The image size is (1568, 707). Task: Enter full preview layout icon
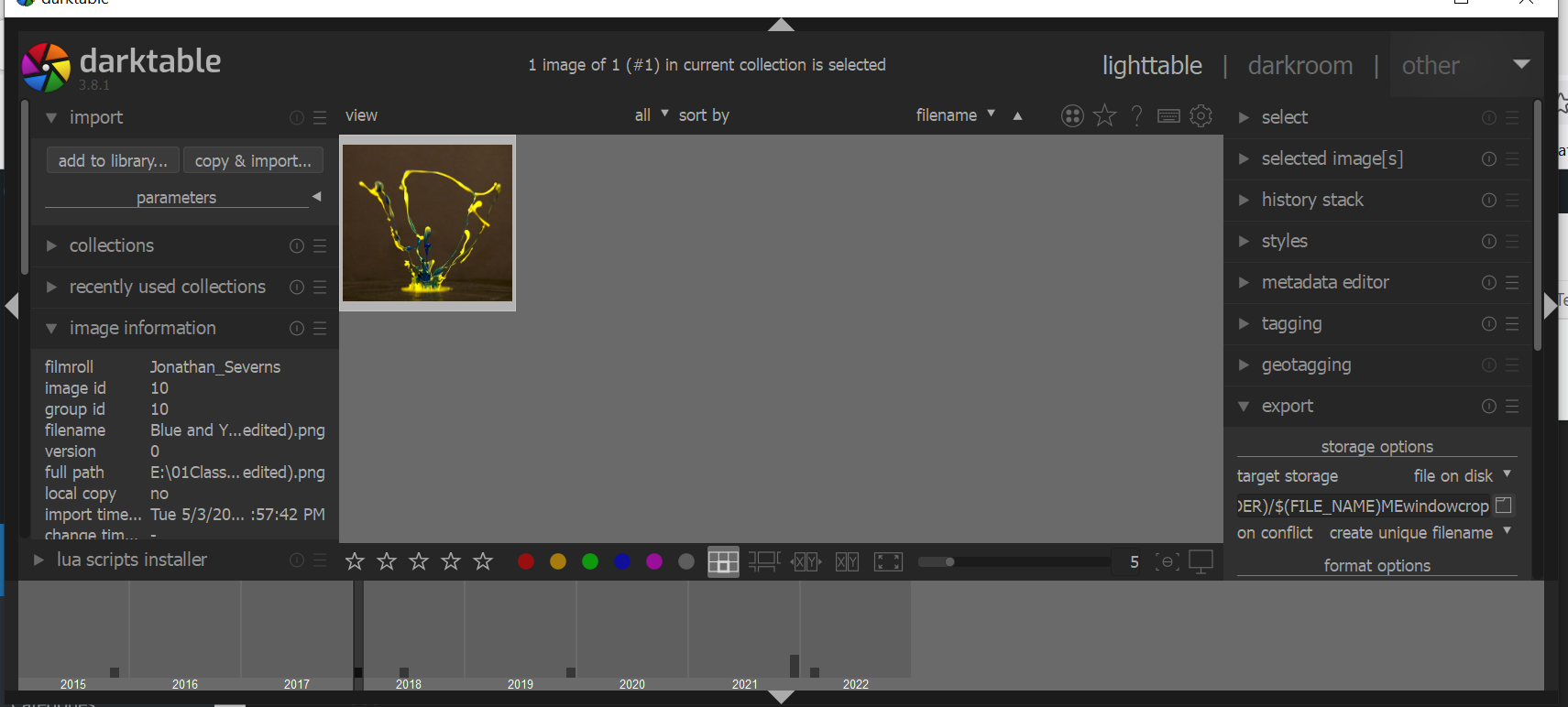(888, 561)
